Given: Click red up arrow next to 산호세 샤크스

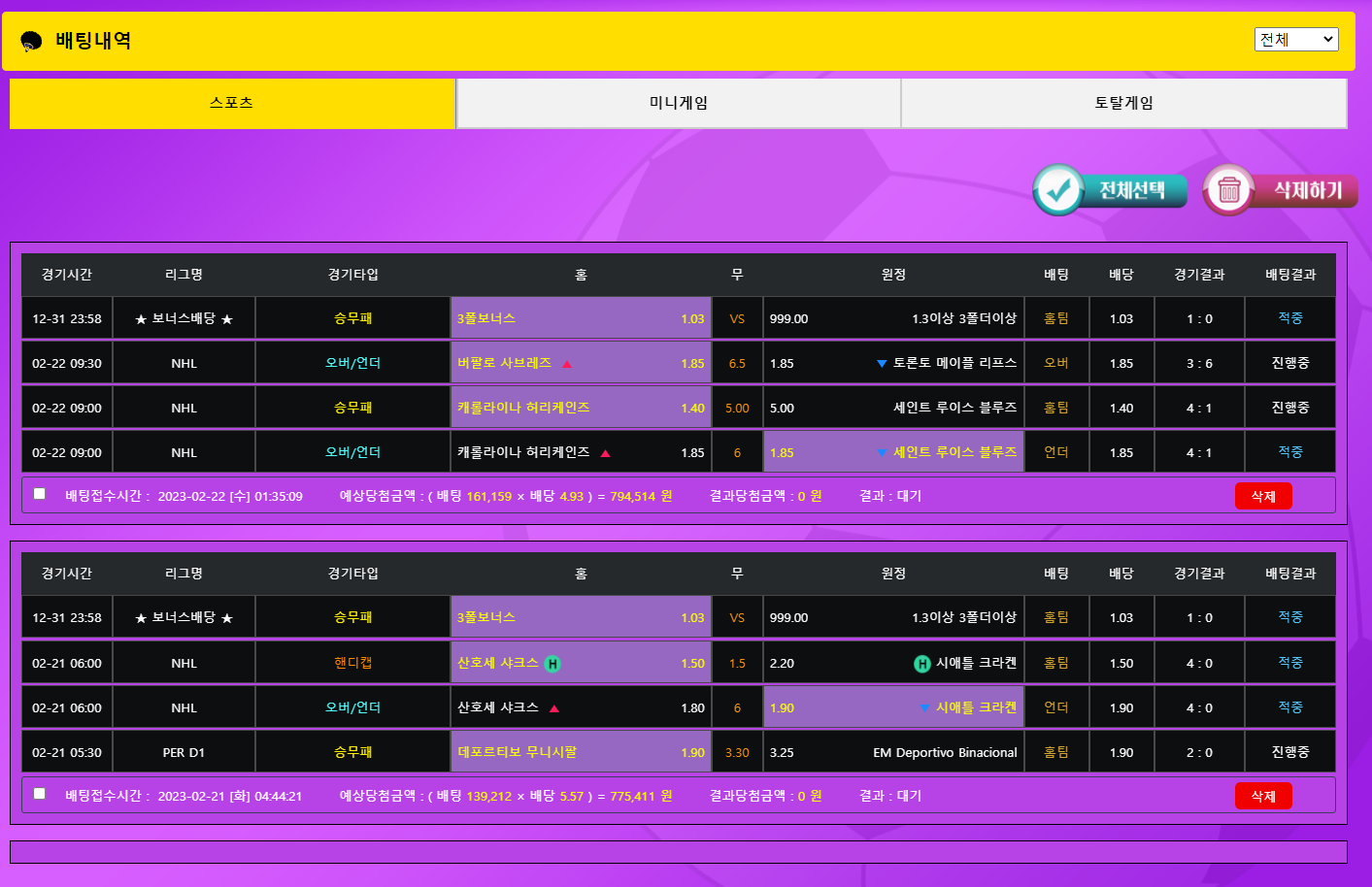Looking at the screenshot, I should (x=554, y=708).
